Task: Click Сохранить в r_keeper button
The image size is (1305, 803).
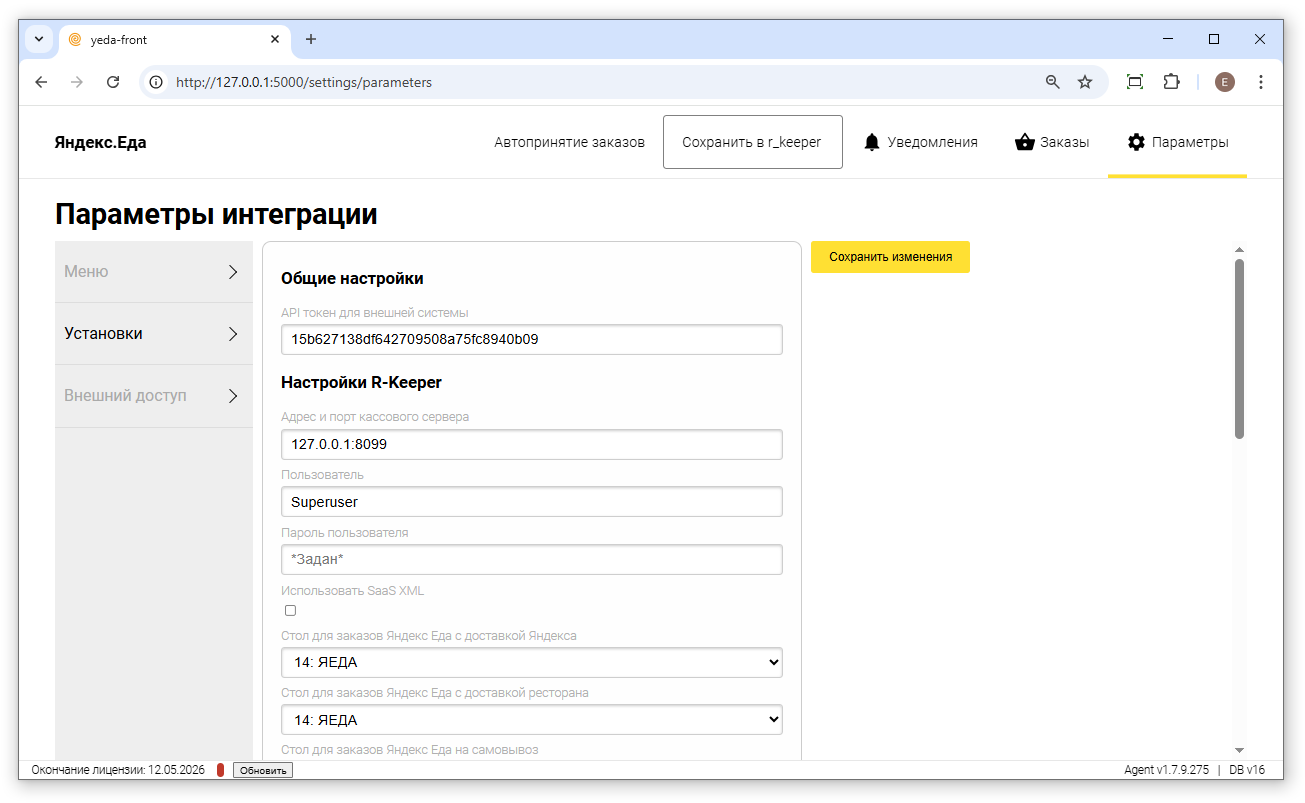Action: tap(752, 142)
